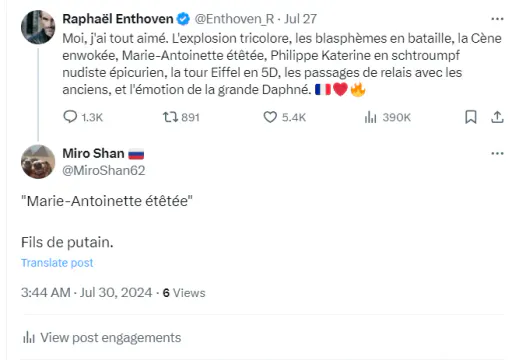The width and height of the screenshot is (512, 360).
Task: Open more options menu on Miro Shan's post
Action: point(497,153)
